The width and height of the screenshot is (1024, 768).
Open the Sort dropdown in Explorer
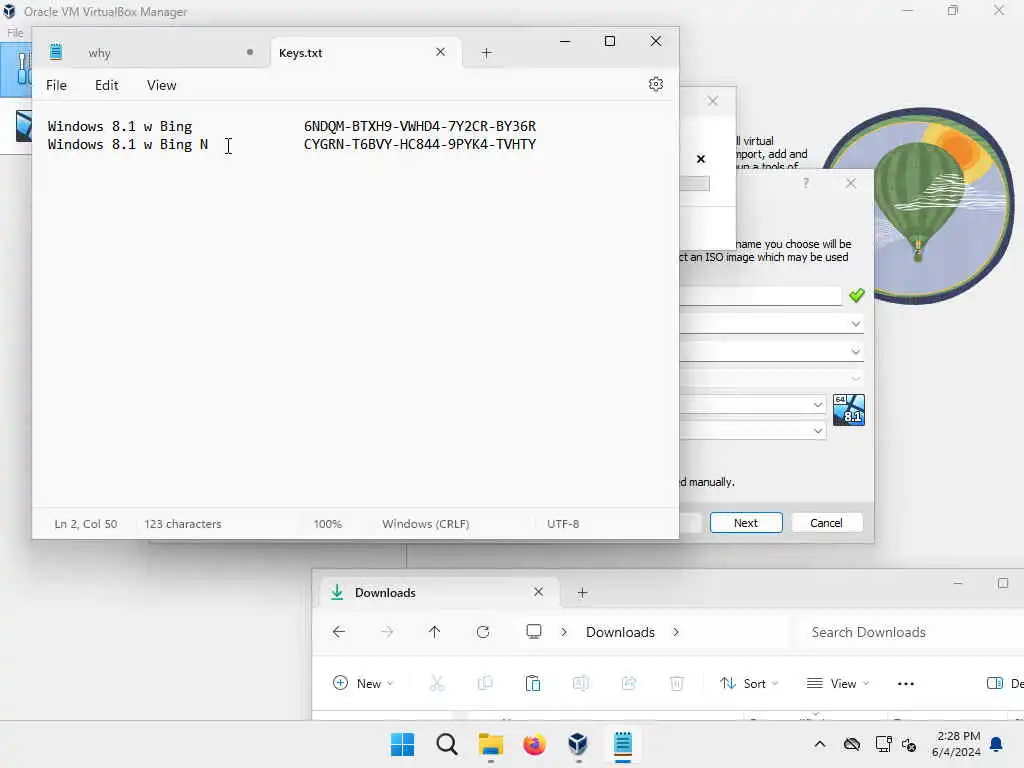click(x=749, y=683)
